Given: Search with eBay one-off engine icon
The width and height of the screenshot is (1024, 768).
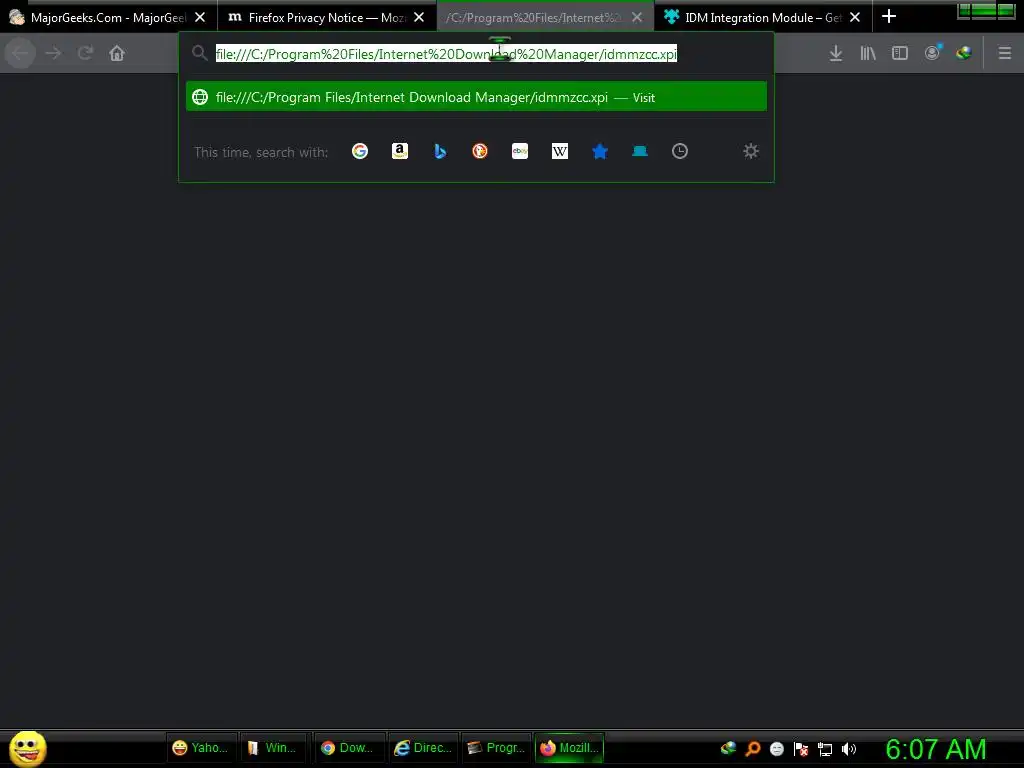Looking at the screenshot, I should click(520, 152).
